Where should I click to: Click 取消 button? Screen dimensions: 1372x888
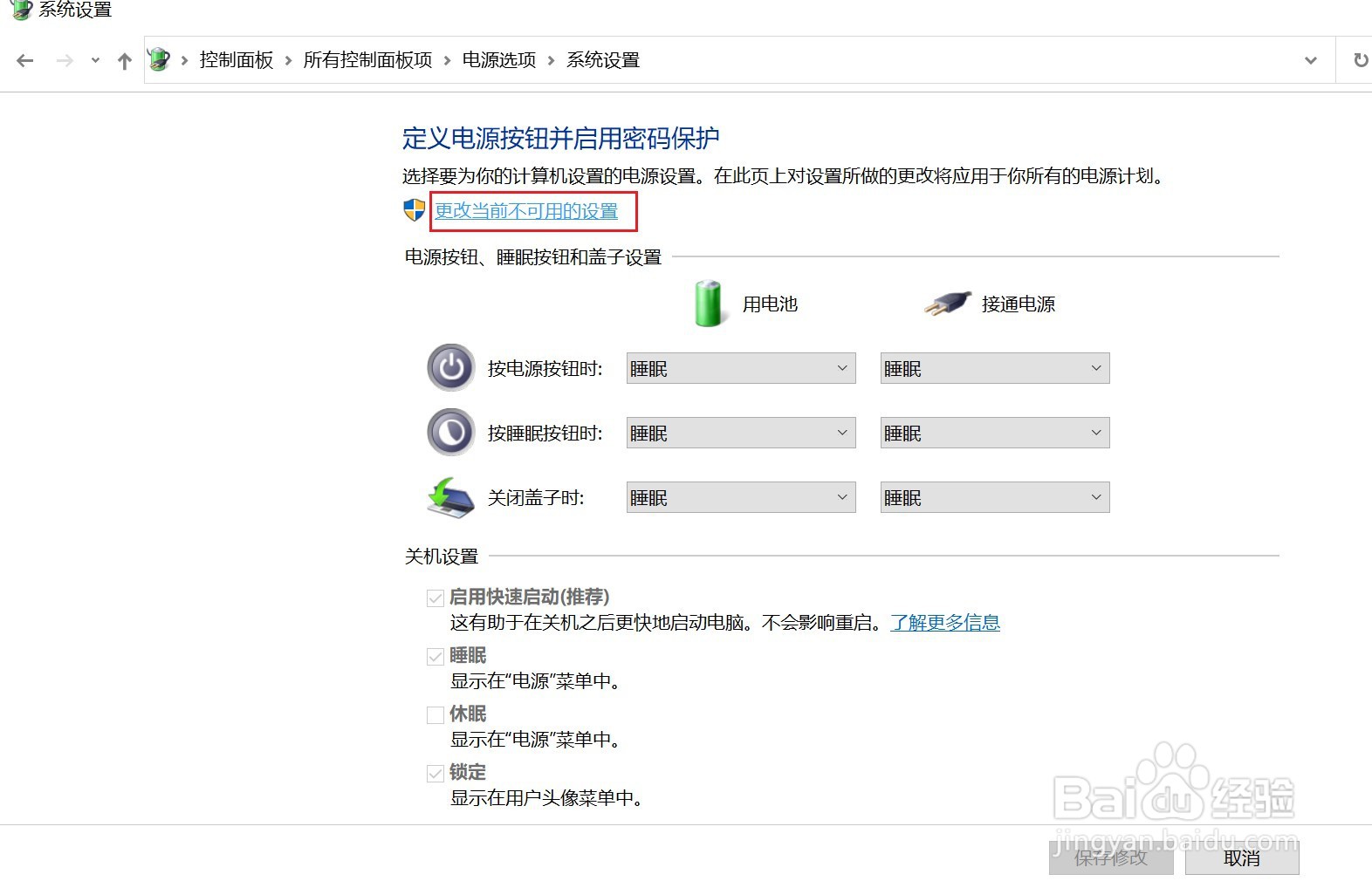1242,858
